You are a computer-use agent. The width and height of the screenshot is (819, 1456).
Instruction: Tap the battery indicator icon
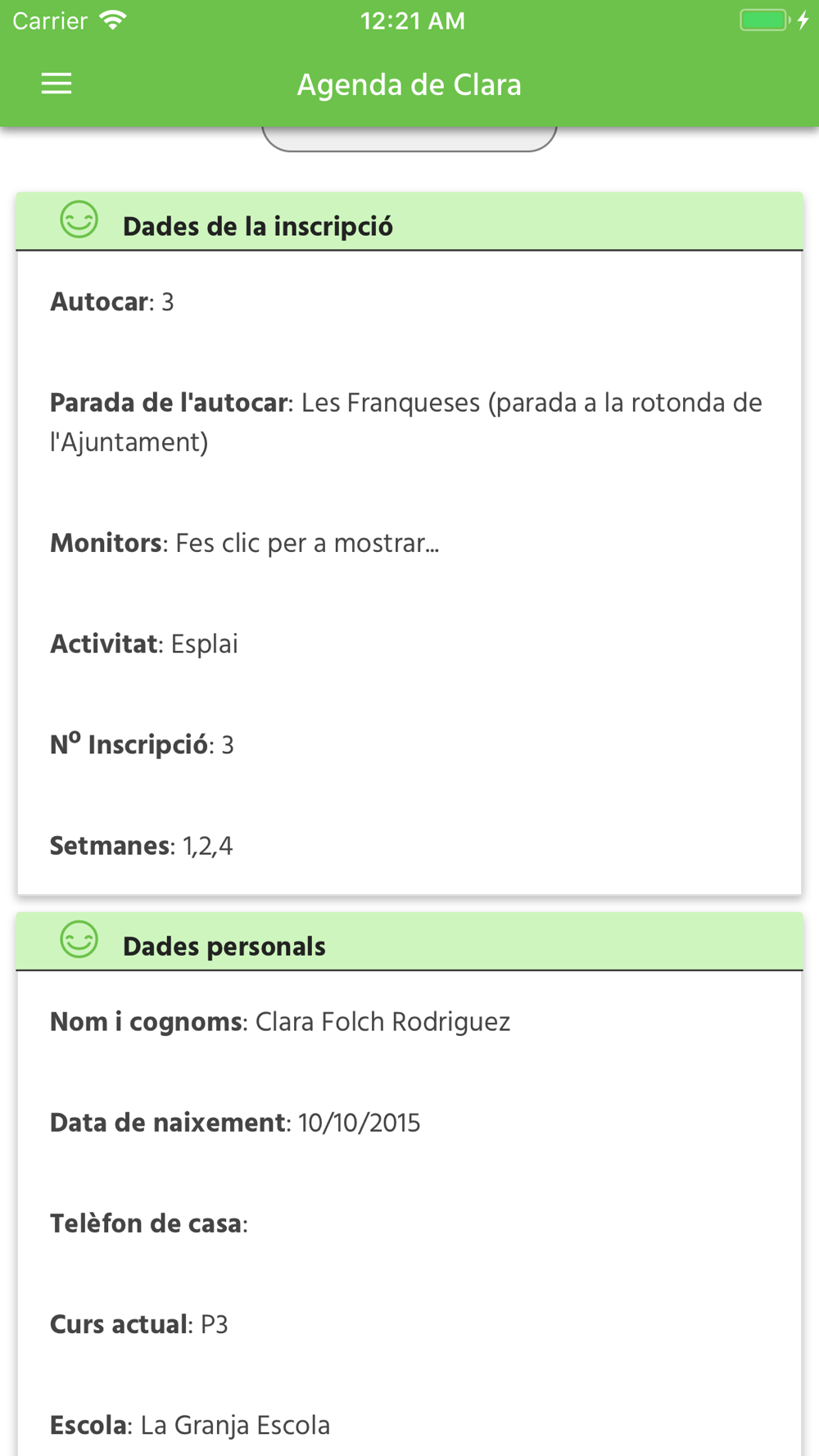pos(765,20)
